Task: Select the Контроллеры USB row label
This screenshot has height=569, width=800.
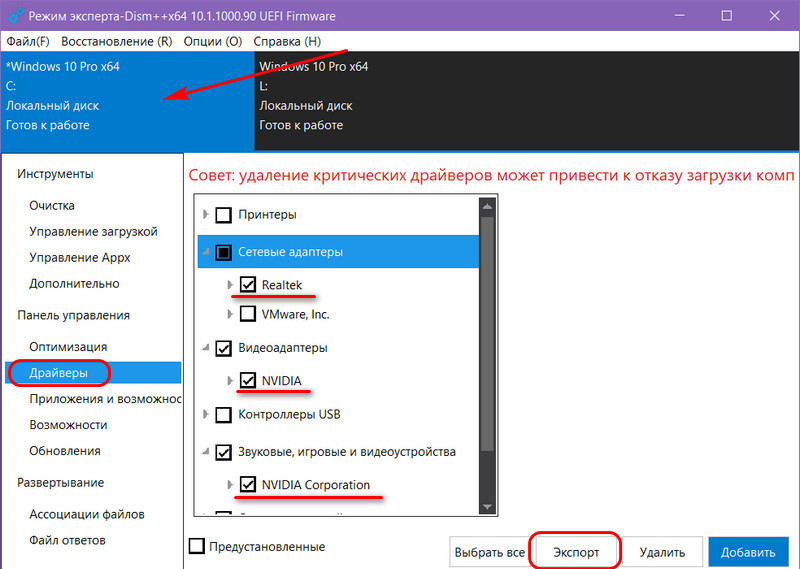Action: [x=289, y=414]
